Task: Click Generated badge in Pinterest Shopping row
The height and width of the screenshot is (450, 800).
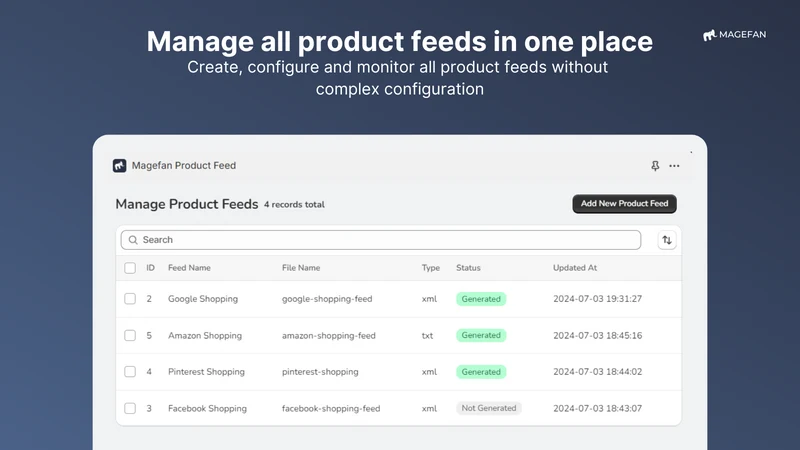Action: 481,372
